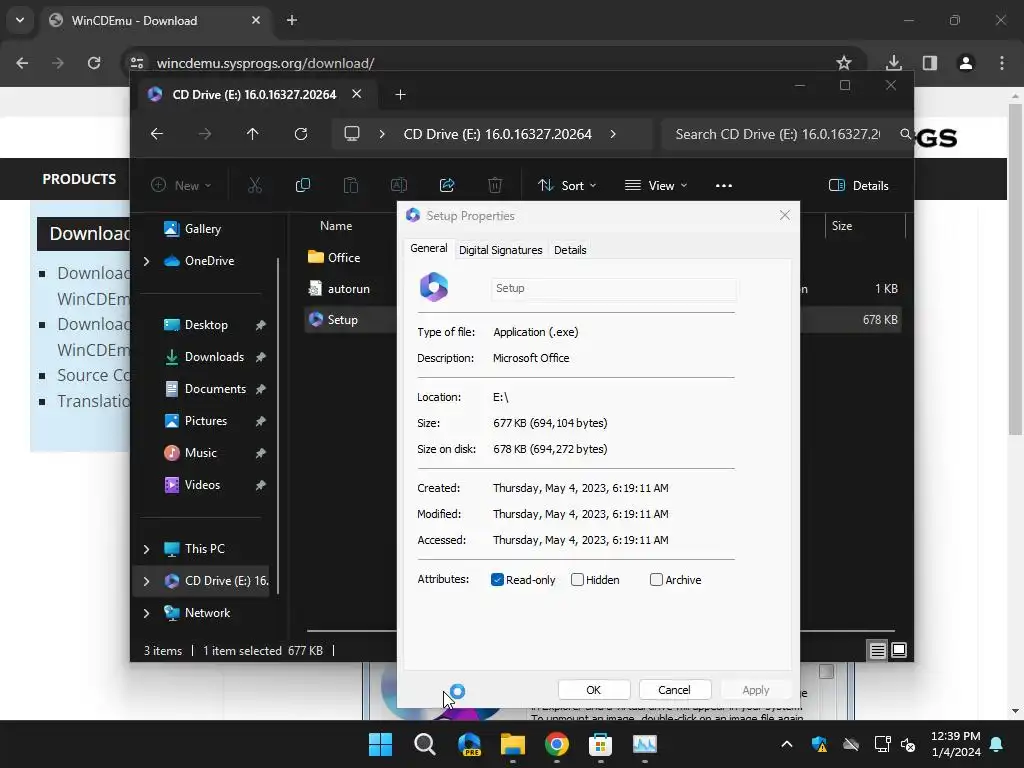Open the See more ellipsis menu
This screenshot has height=768, width=1024.
[724, 185]
